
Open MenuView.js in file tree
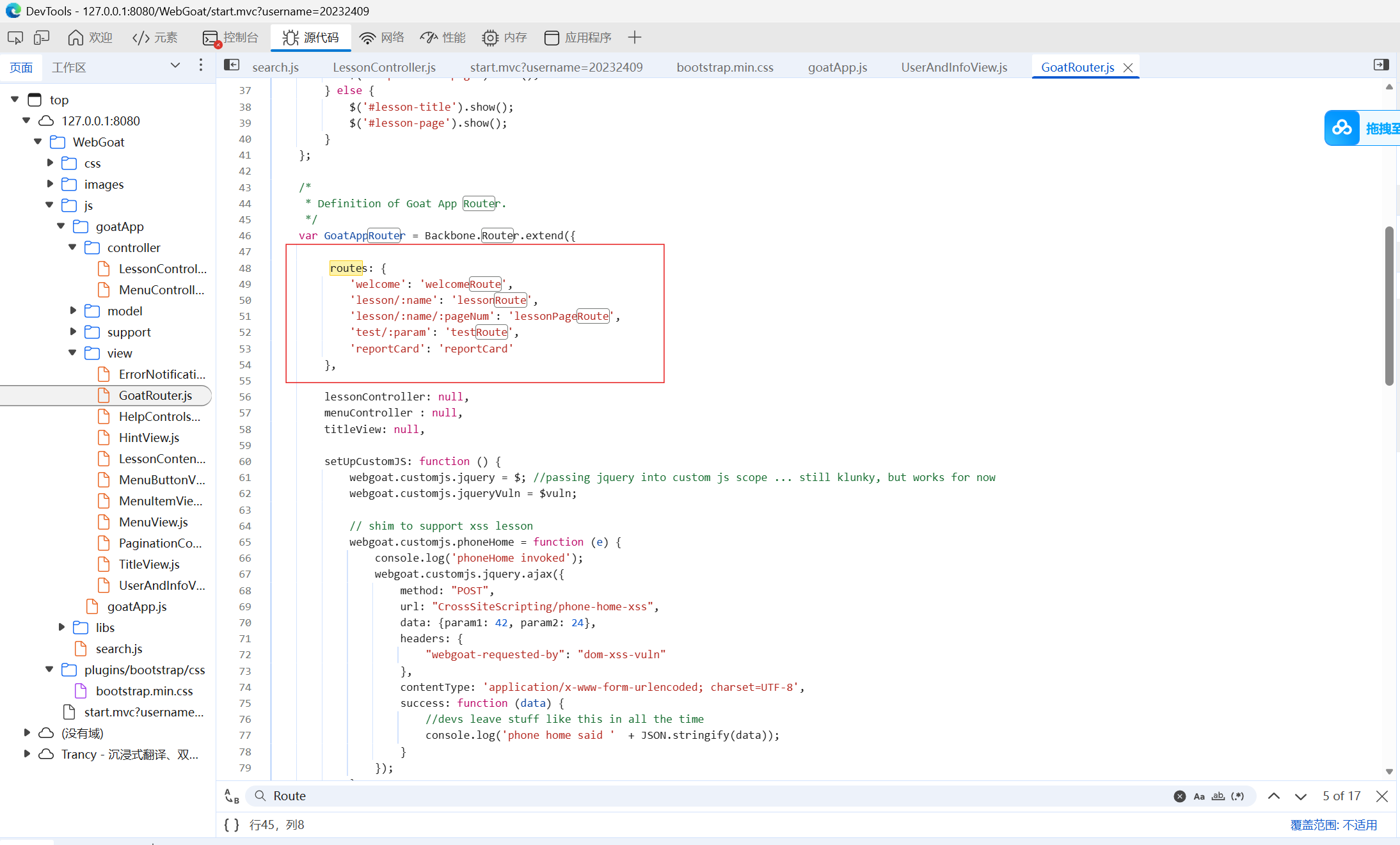153,522
